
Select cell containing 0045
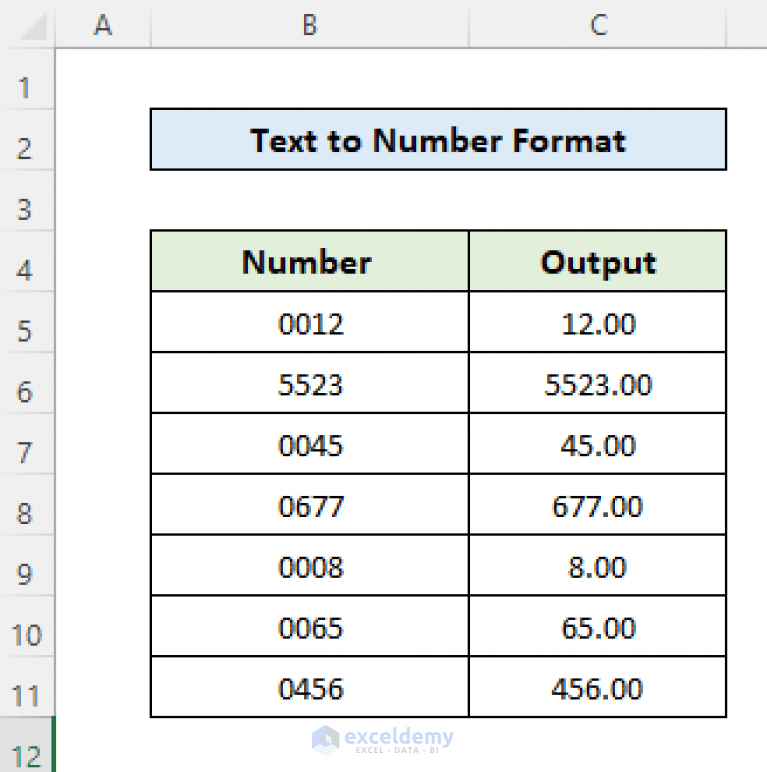[310, 444]
